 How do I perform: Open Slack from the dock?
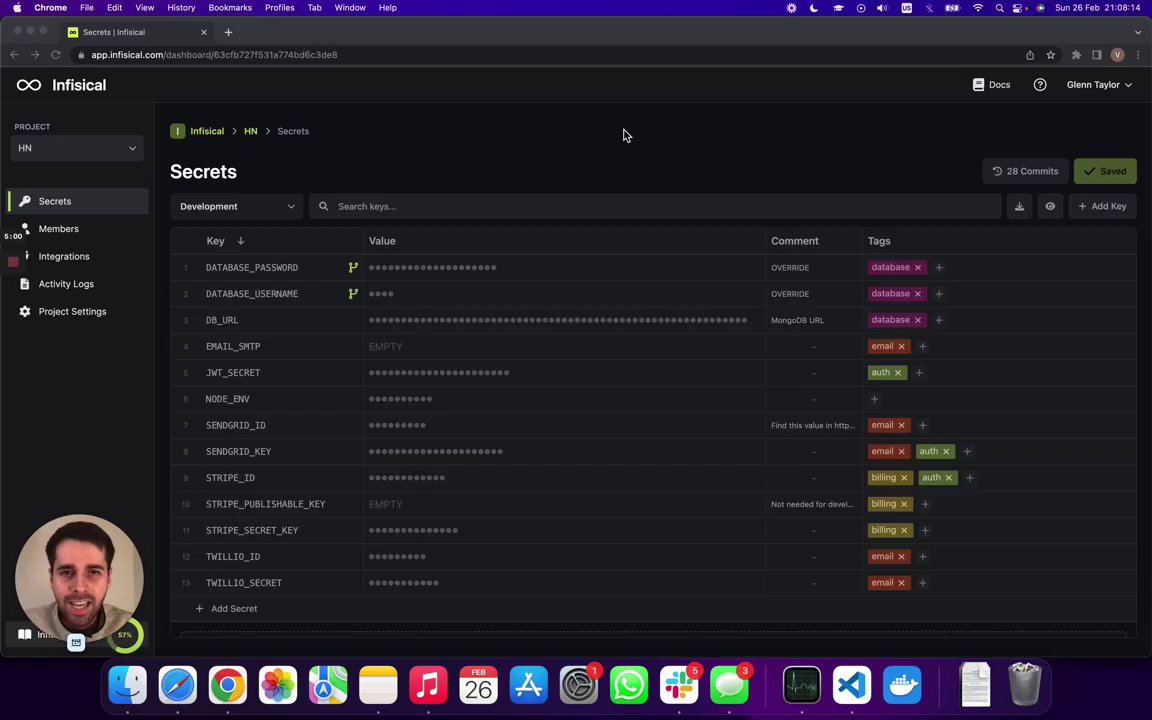pyautogui.click(x=679, y=685)
